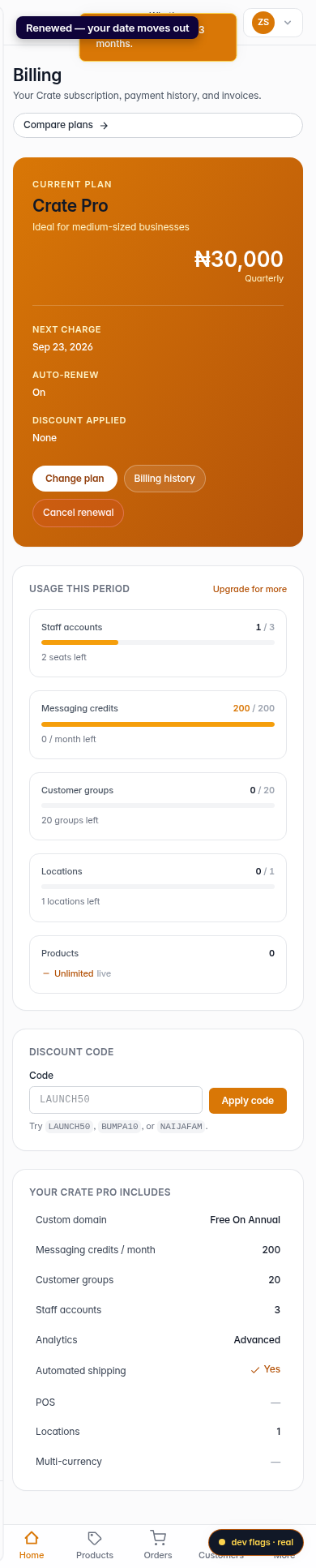Click the Customer groups usage bar
This screenshot has width=316, height=1568.
158,805
